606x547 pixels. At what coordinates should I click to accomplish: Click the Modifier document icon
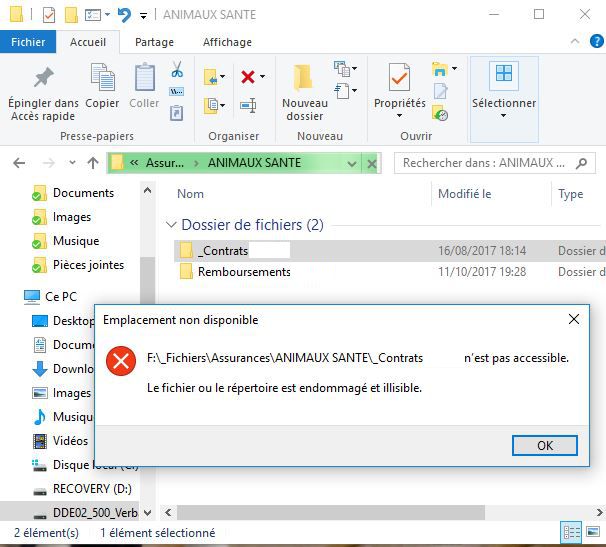(440, 92)
